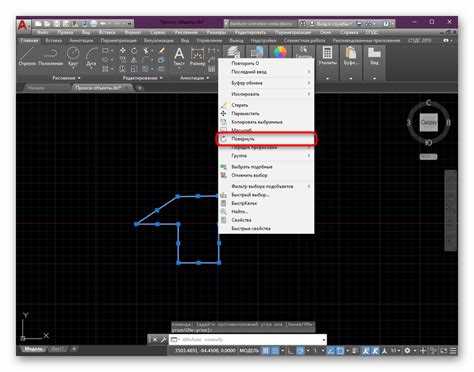Choose Найти from context menu
This screenshot has height=372, width=474.
266,211
